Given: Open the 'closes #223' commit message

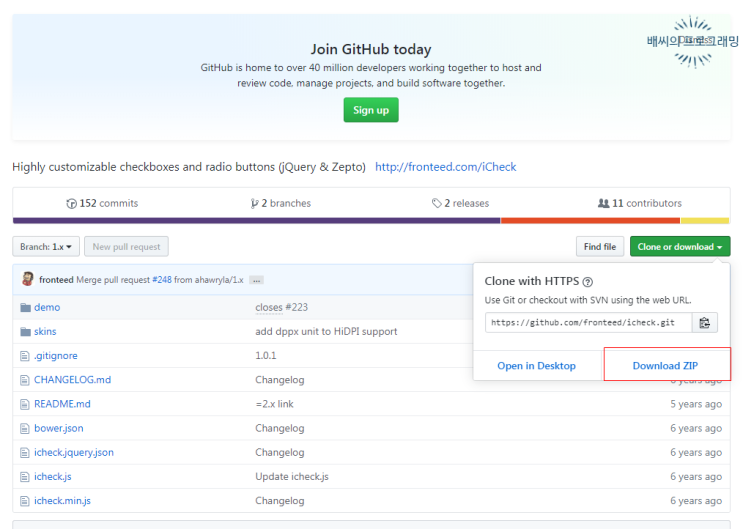Looking at the screenshot, I should (281, 307).
